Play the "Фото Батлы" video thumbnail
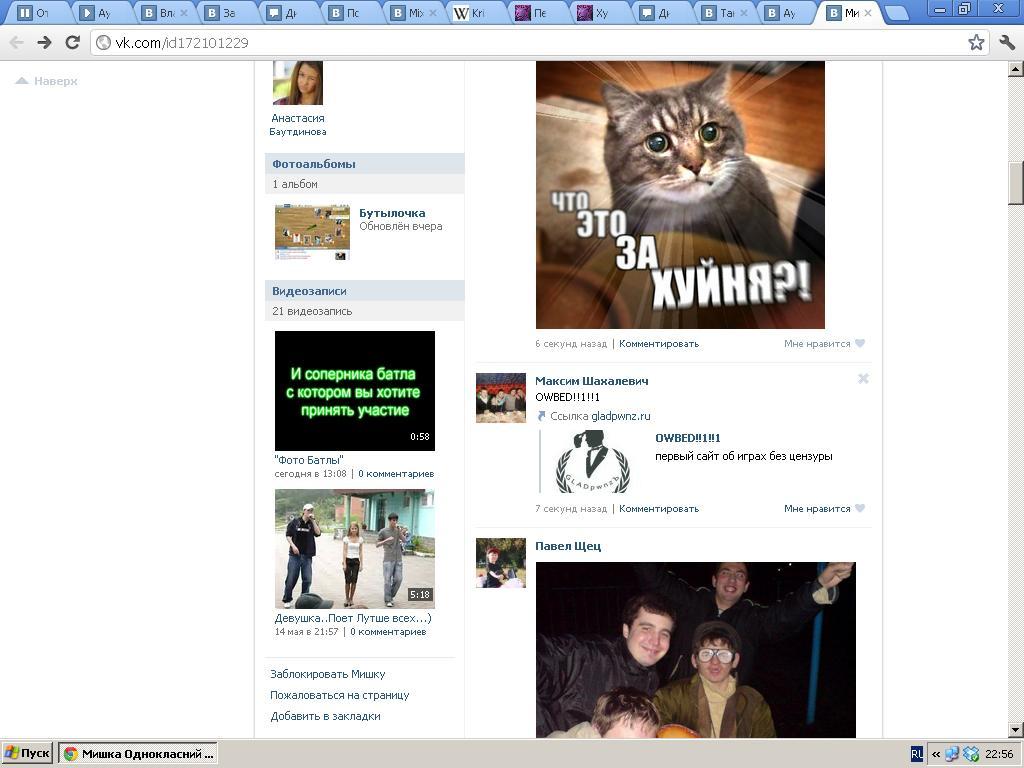1024x768 pixels. [x=354, y=391]
